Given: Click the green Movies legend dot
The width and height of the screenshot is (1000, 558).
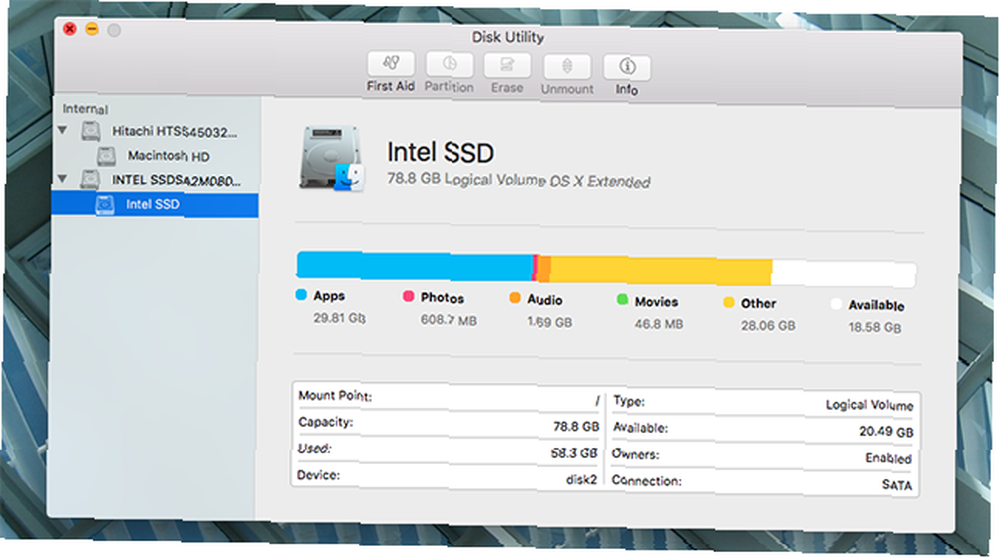Looking at the screenshot, I should [622, 300].
